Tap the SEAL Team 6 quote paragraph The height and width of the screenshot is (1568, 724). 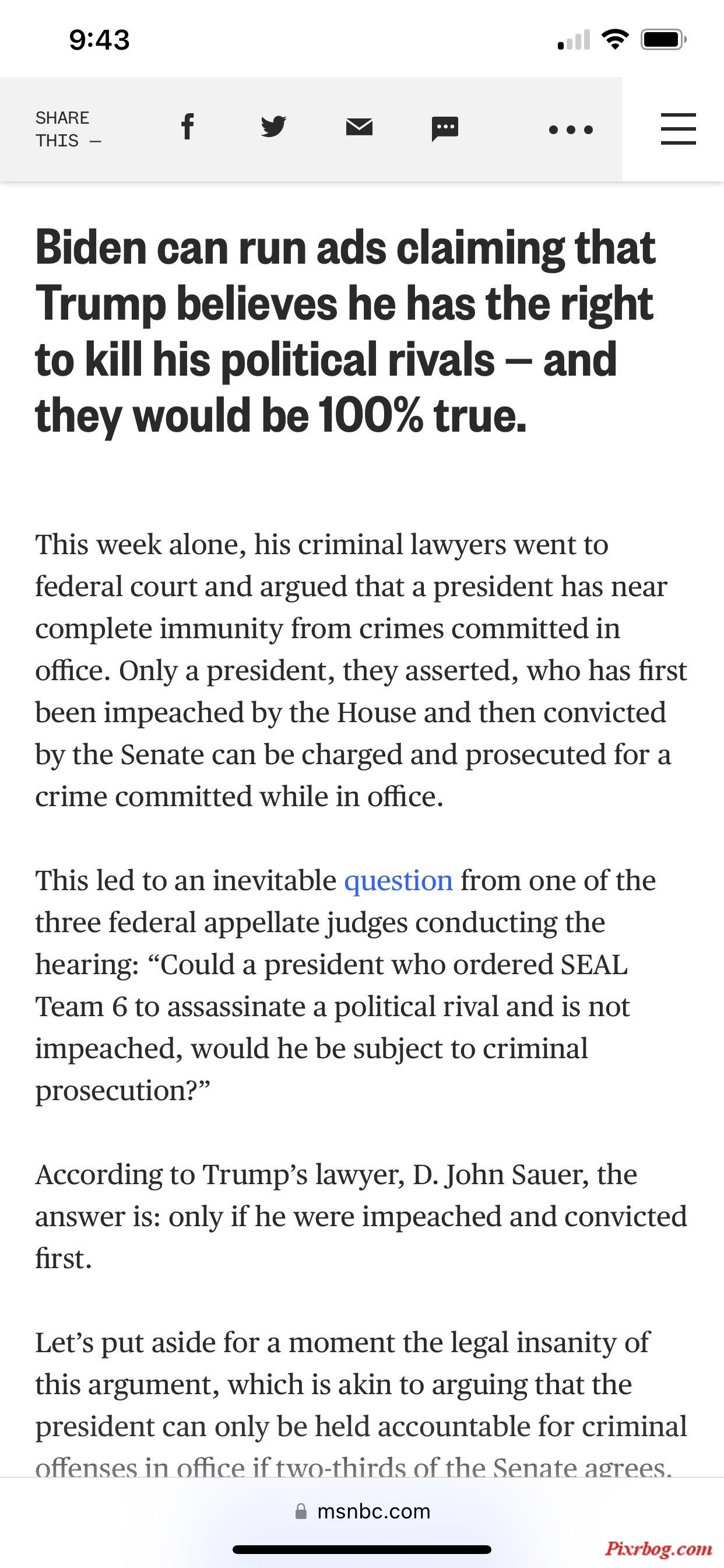click(x=346, y=985)
